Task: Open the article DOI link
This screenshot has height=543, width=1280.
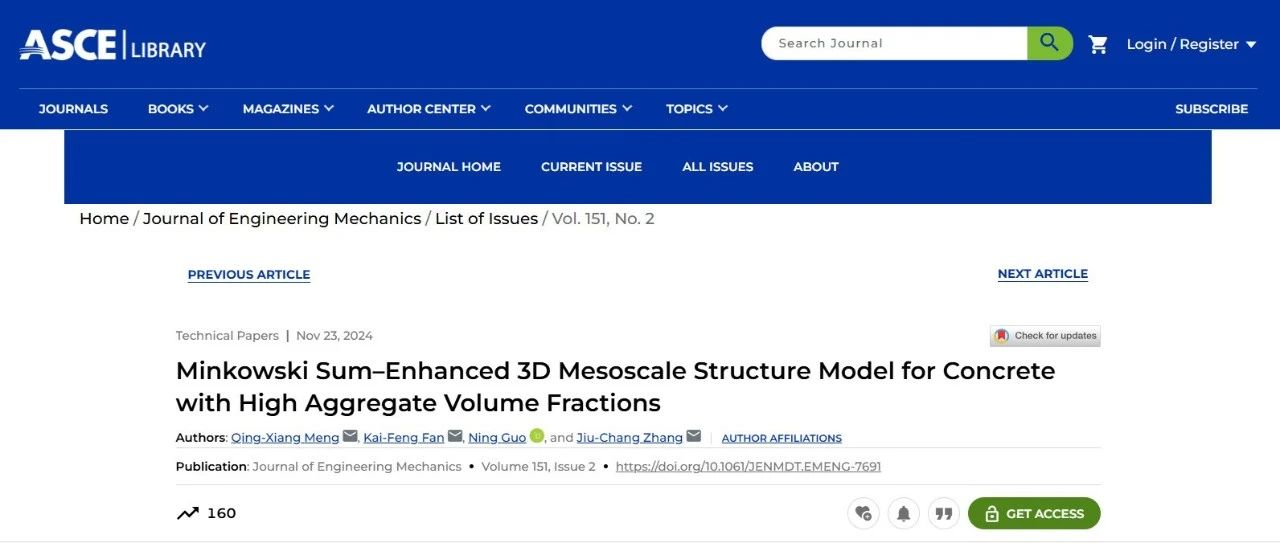Action: (x=748, y=467)
